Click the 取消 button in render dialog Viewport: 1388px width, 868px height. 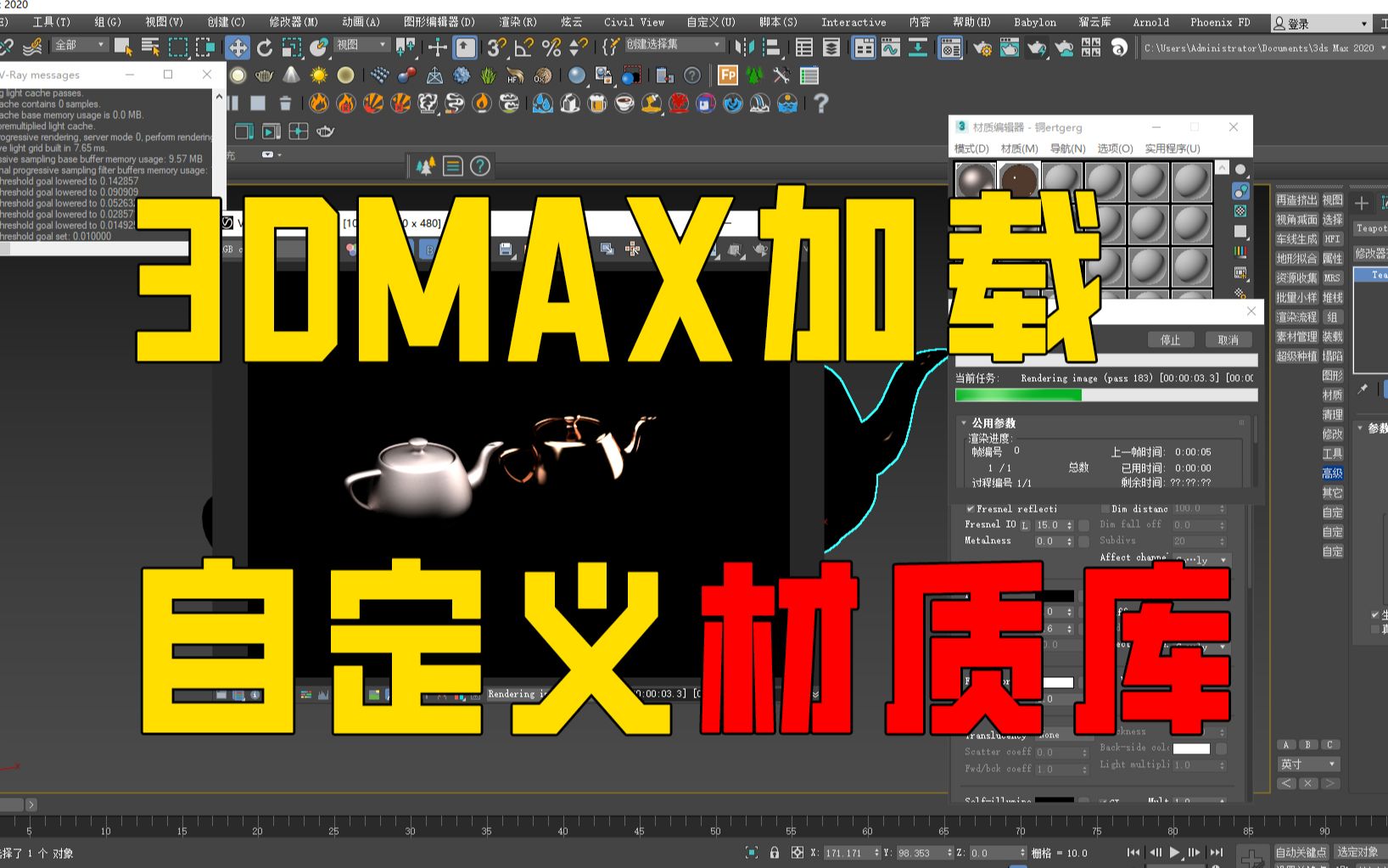1228,339
